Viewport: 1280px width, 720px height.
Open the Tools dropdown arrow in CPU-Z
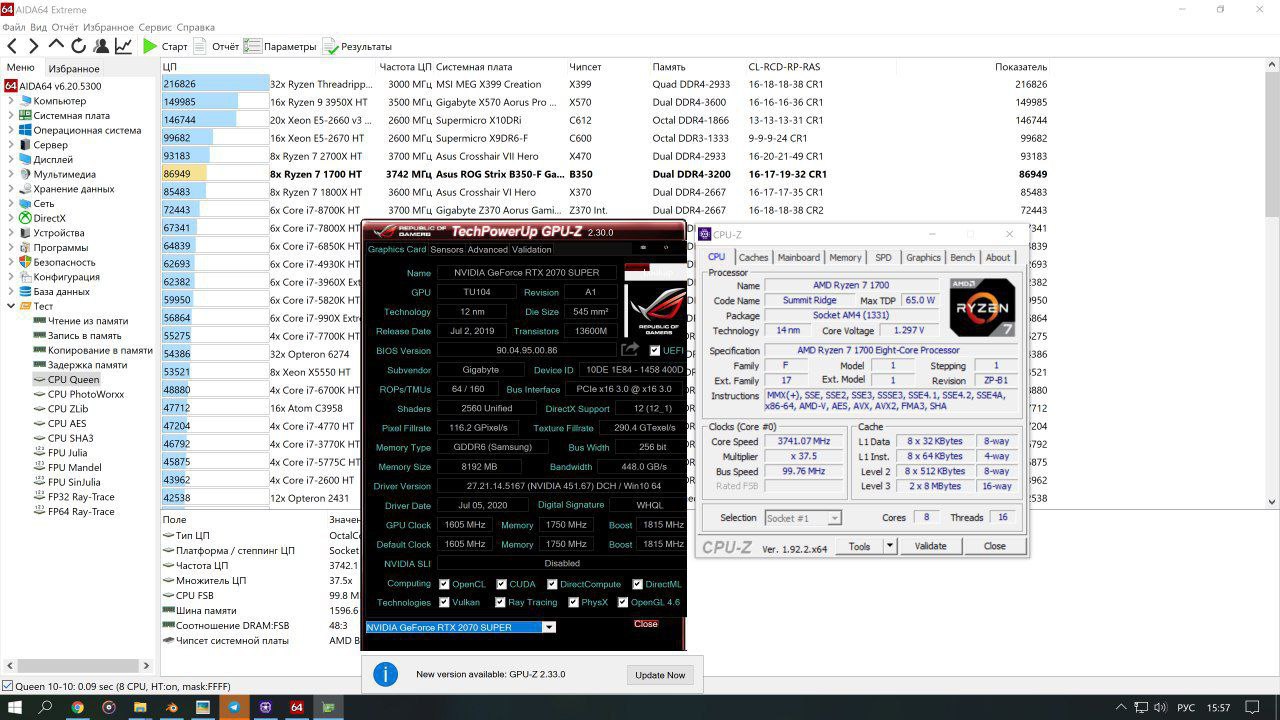[x=889, y=546]
